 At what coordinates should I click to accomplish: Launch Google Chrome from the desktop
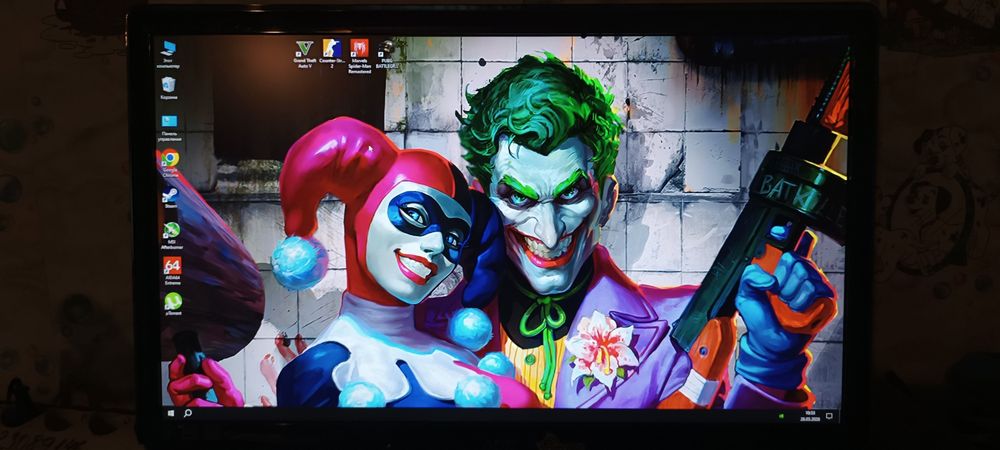tap(170, 163)
